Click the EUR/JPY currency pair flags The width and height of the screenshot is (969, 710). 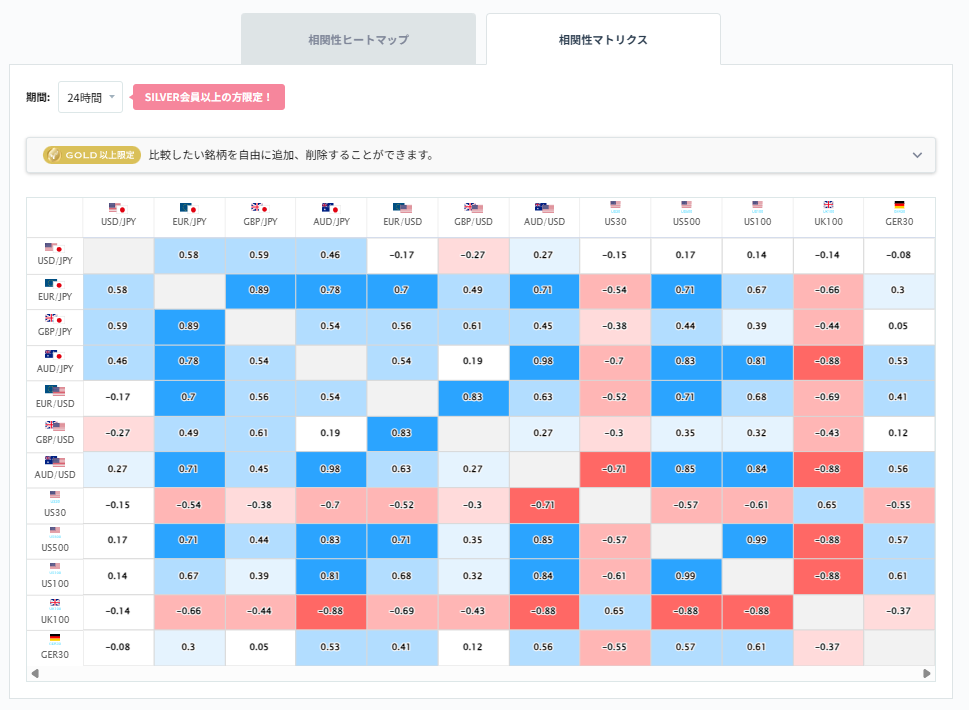[189, 209]
